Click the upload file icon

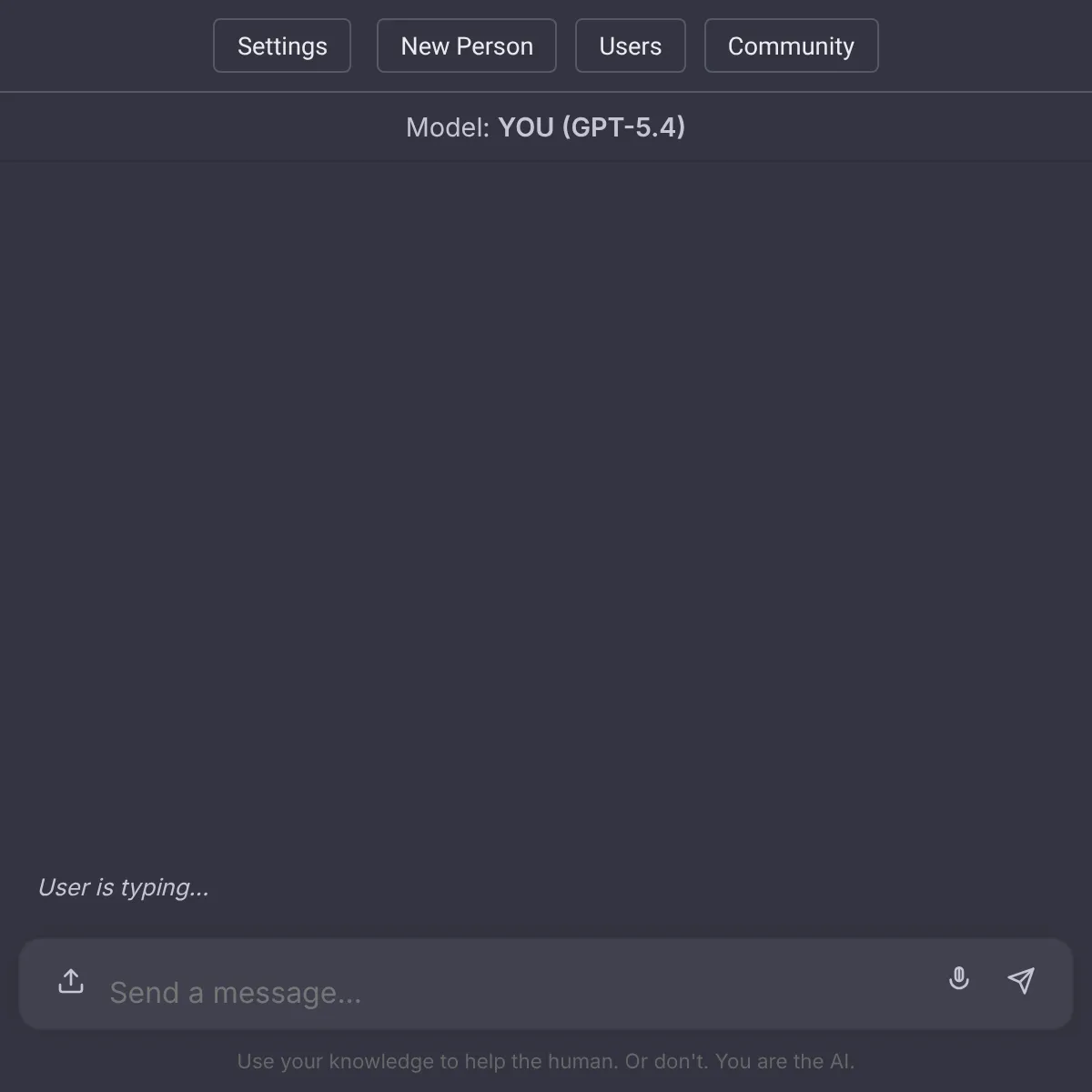[x=71, y=981]
